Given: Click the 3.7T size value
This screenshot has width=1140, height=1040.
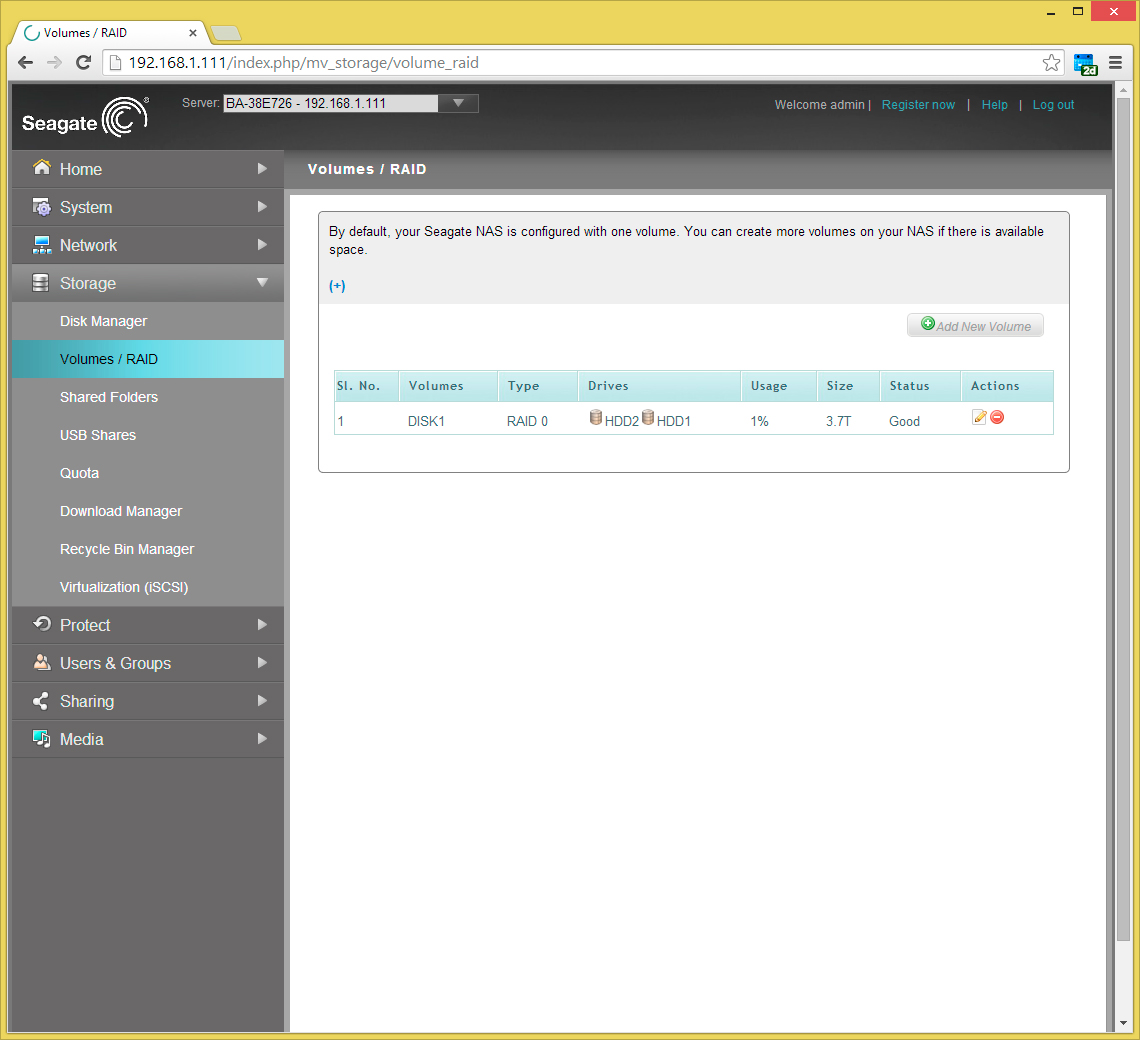Looking at the screenshot, I should coord(838,421).
